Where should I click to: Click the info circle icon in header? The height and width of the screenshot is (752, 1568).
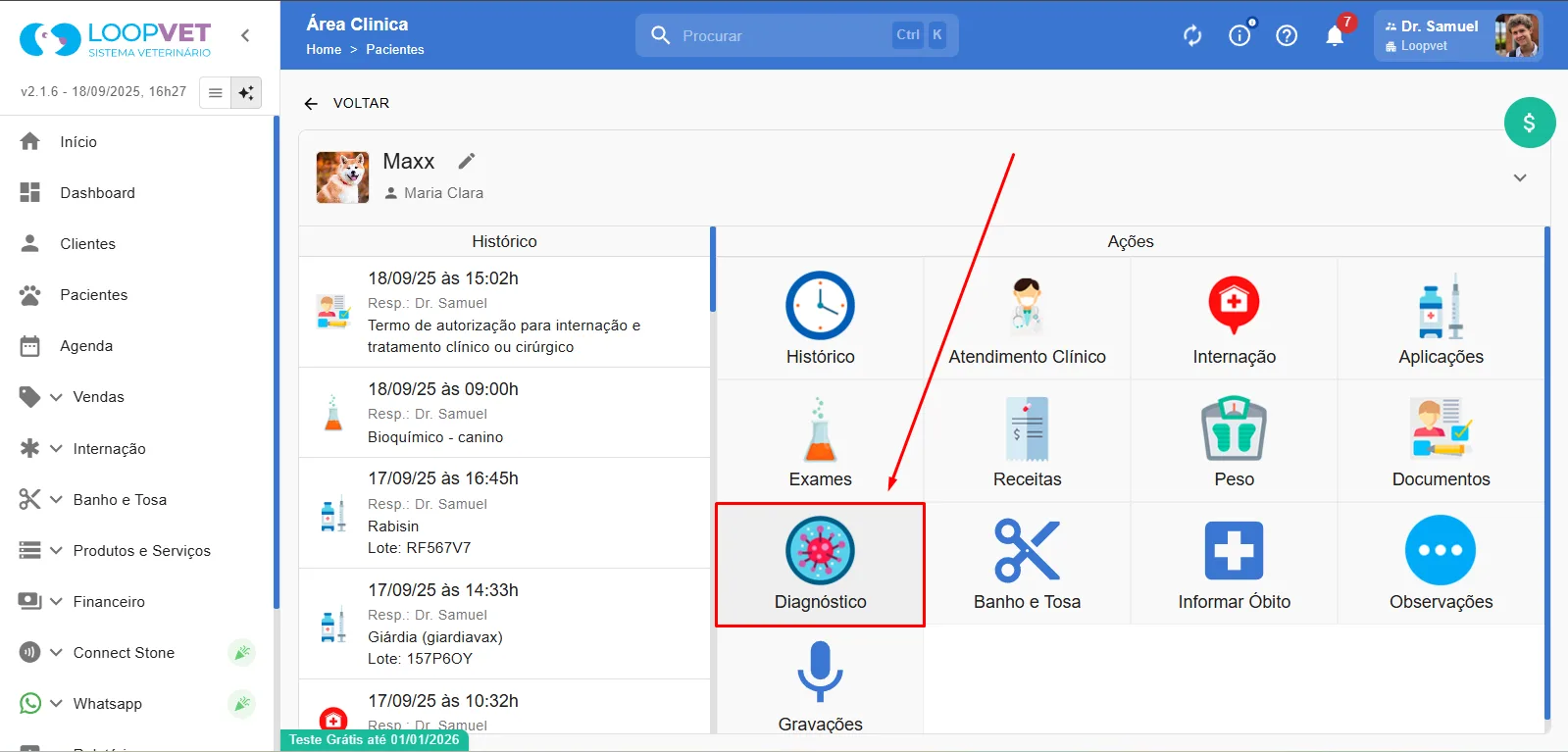1239,35
